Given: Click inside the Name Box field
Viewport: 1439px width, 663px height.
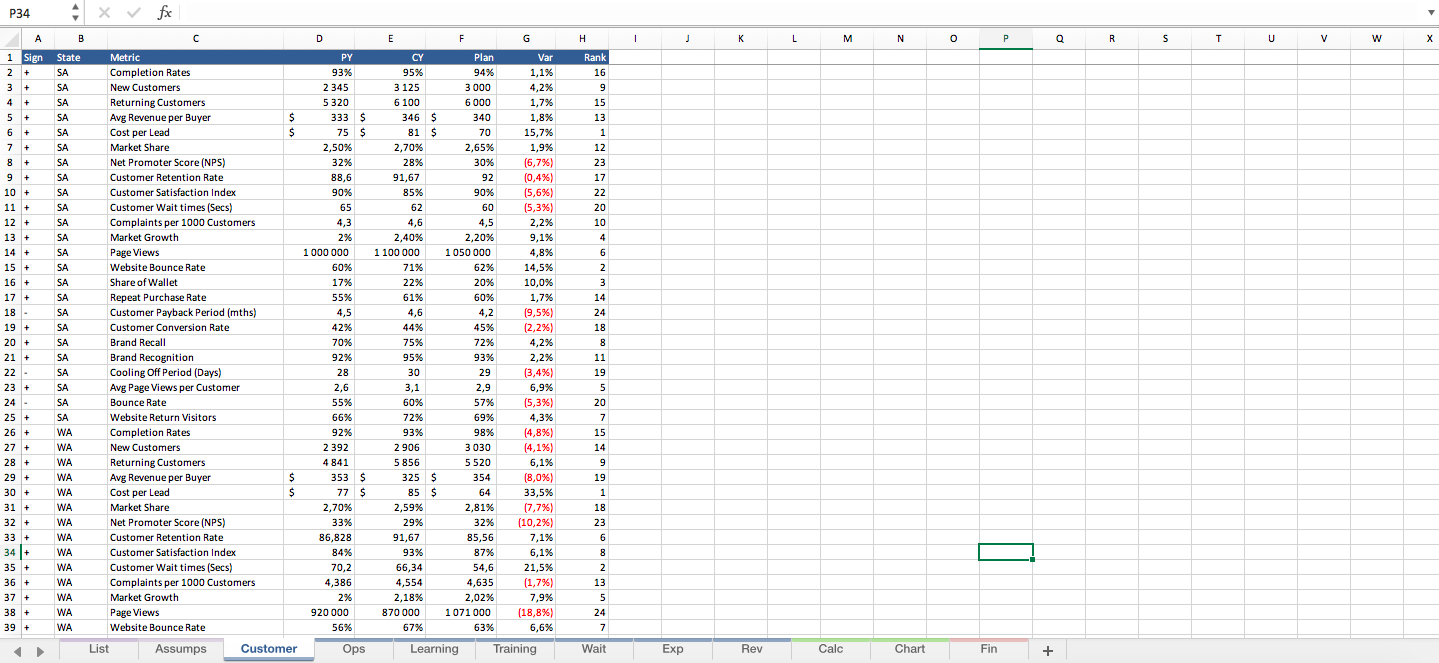Looking at the screenshot, I should (x=32, y=13).
